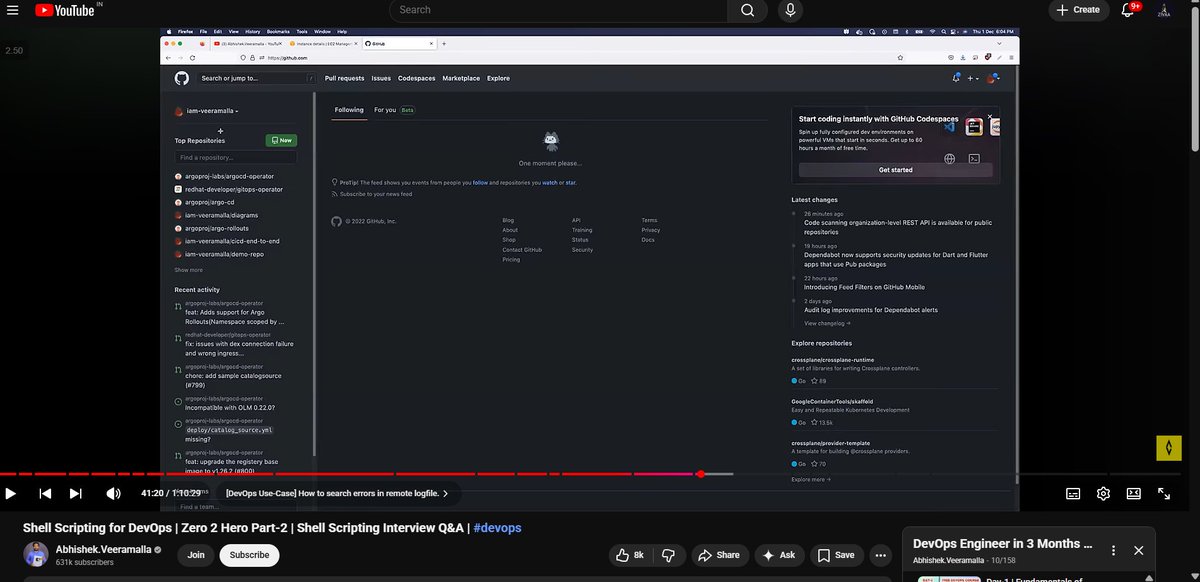Open the View changelog link
Viewport: 1200px width, 582px height.
coord(827,323)
